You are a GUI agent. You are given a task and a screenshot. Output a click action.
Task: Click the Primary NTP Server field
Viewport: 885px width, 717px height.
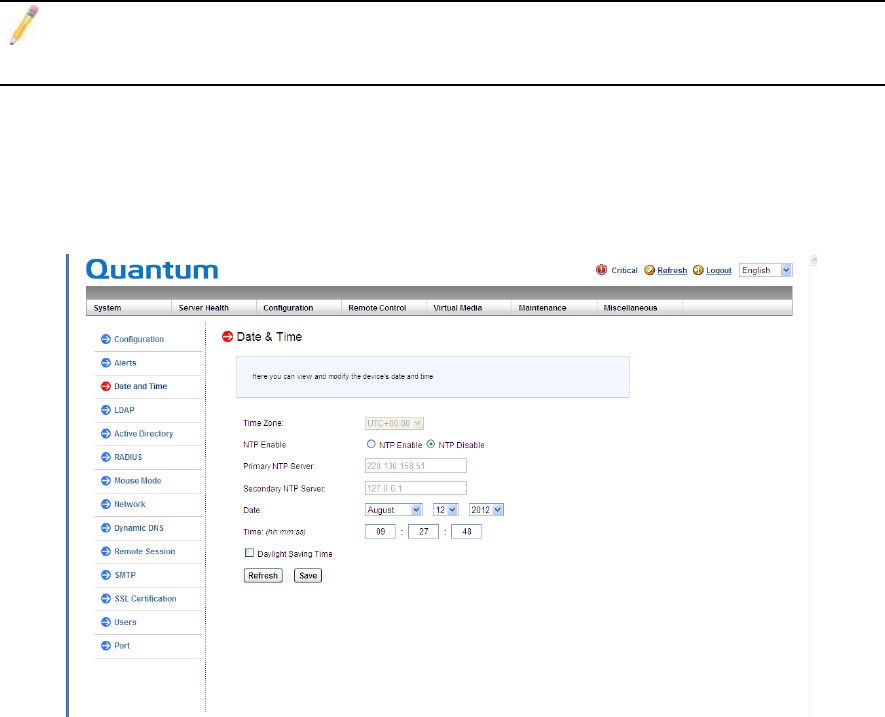416,466
